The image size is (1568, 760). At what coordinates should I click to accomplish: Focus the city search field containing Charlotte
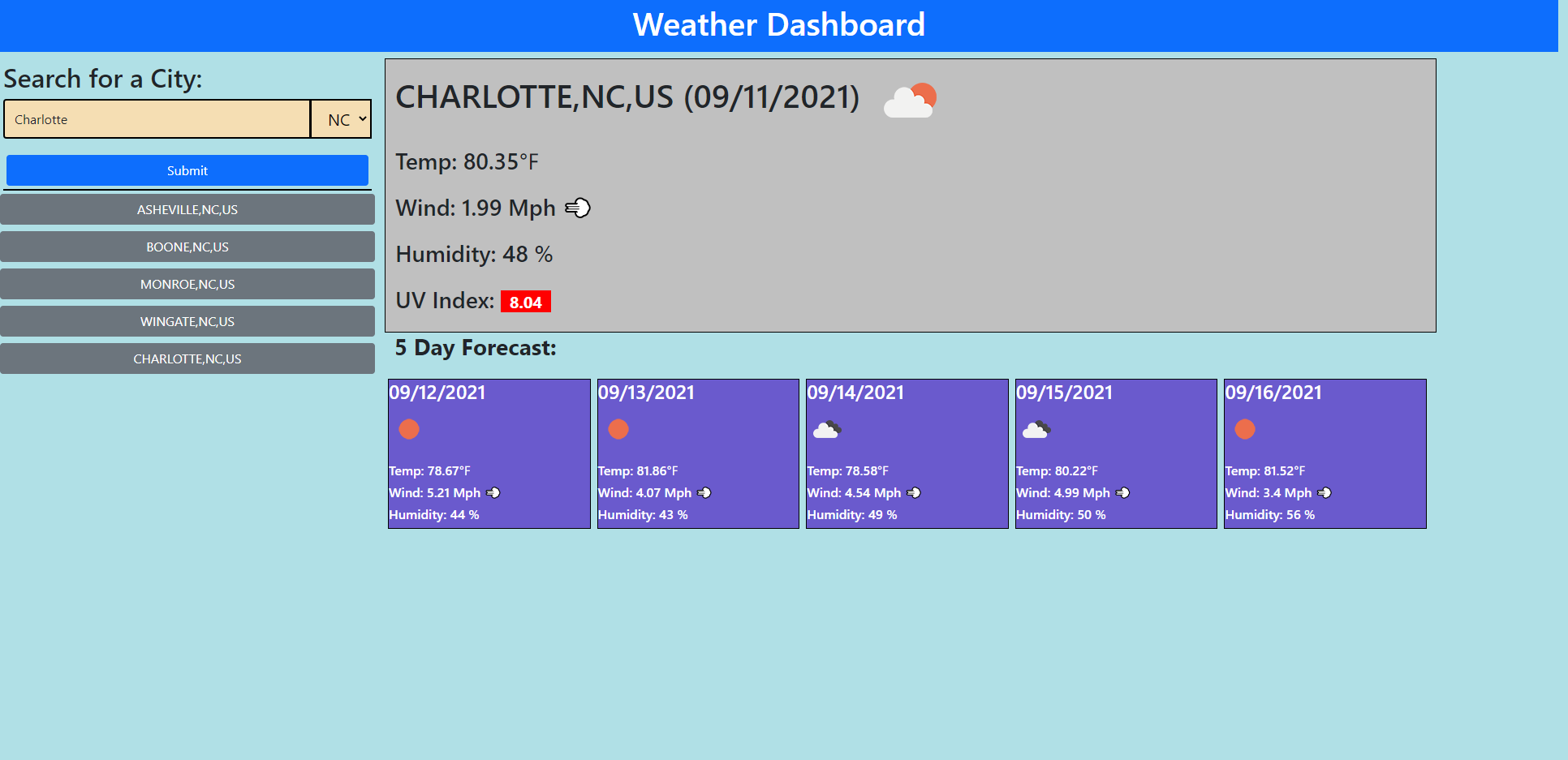(157, 119)
